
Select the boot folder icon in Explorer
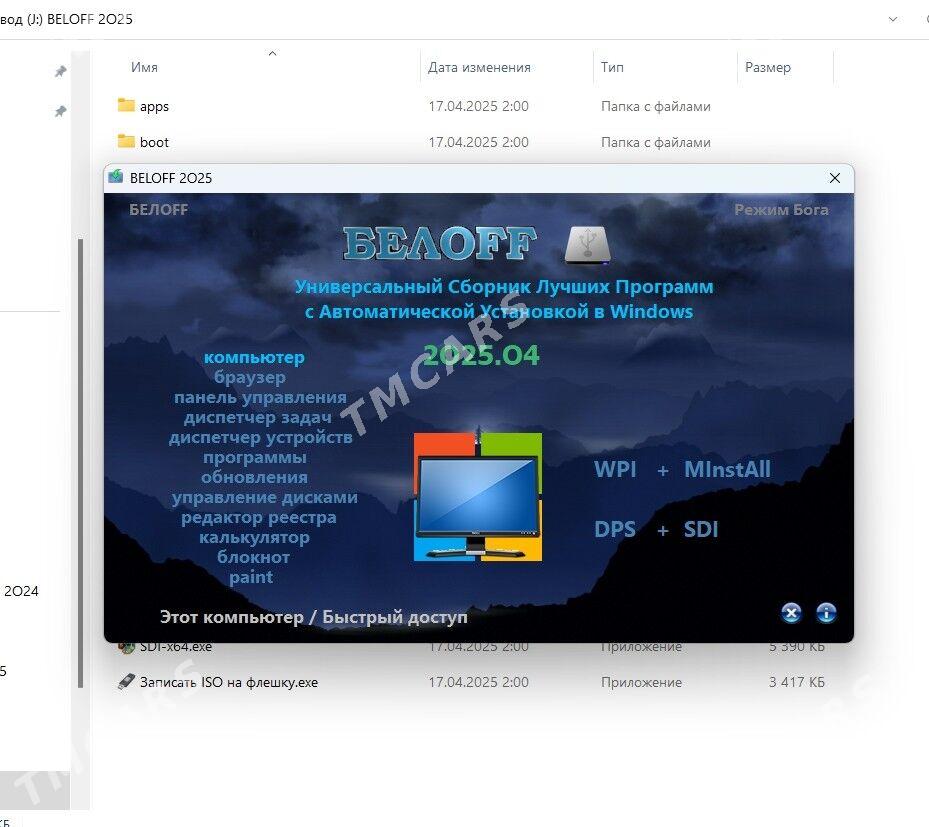point(126,142)
